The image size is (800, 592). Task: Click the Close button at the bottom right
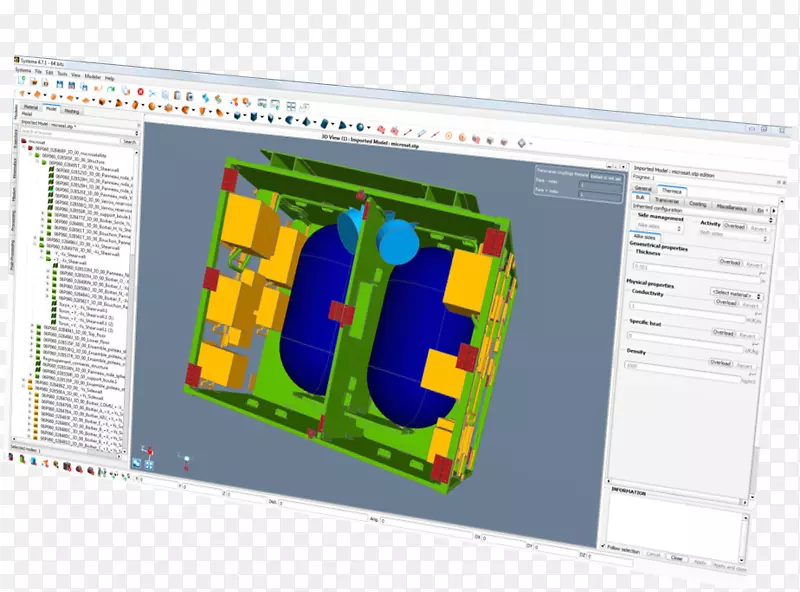coord(678,558)
